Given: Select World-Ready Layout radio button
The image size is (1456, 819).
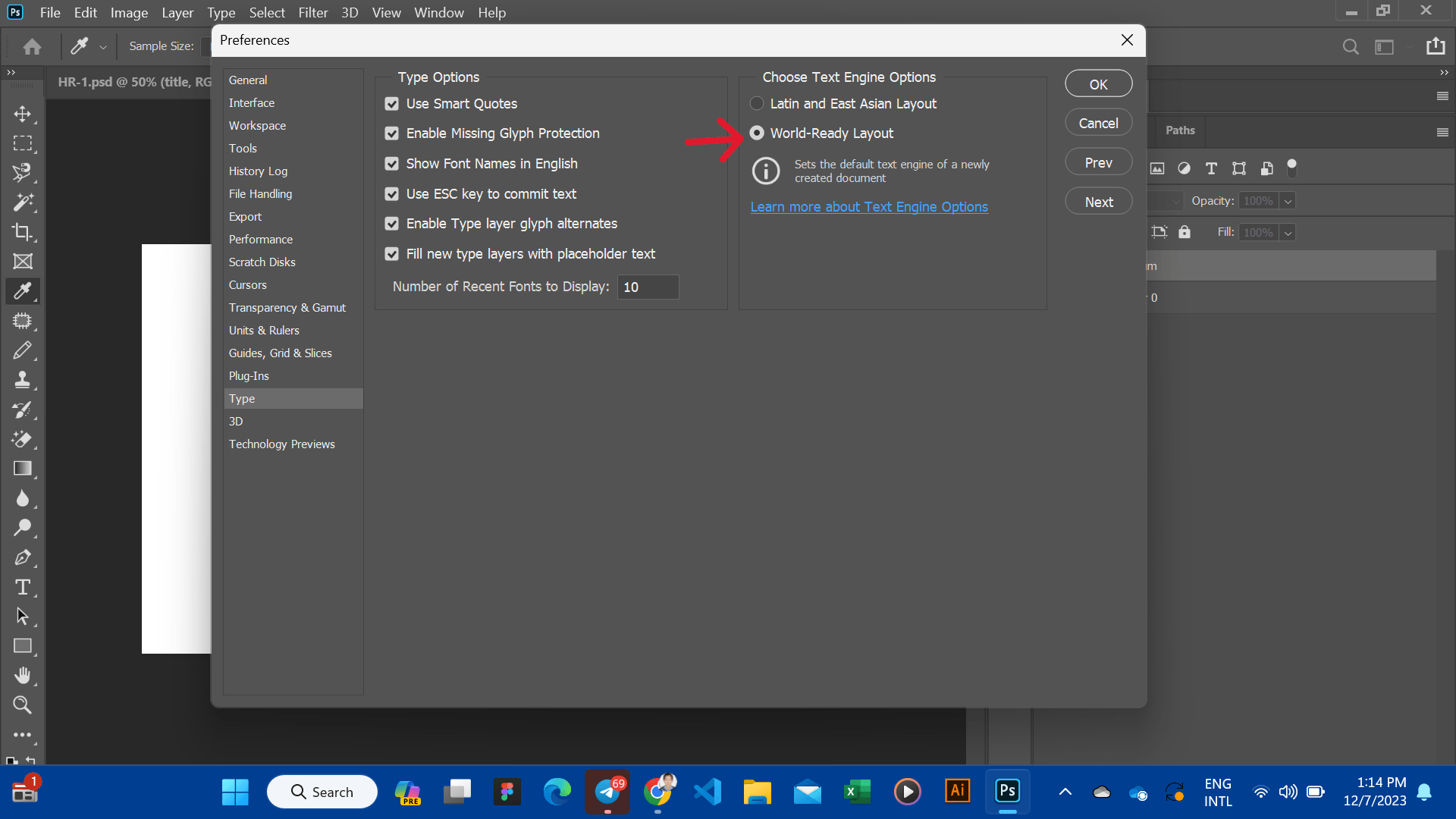Looking at the screenshot, I should point(757,133).
